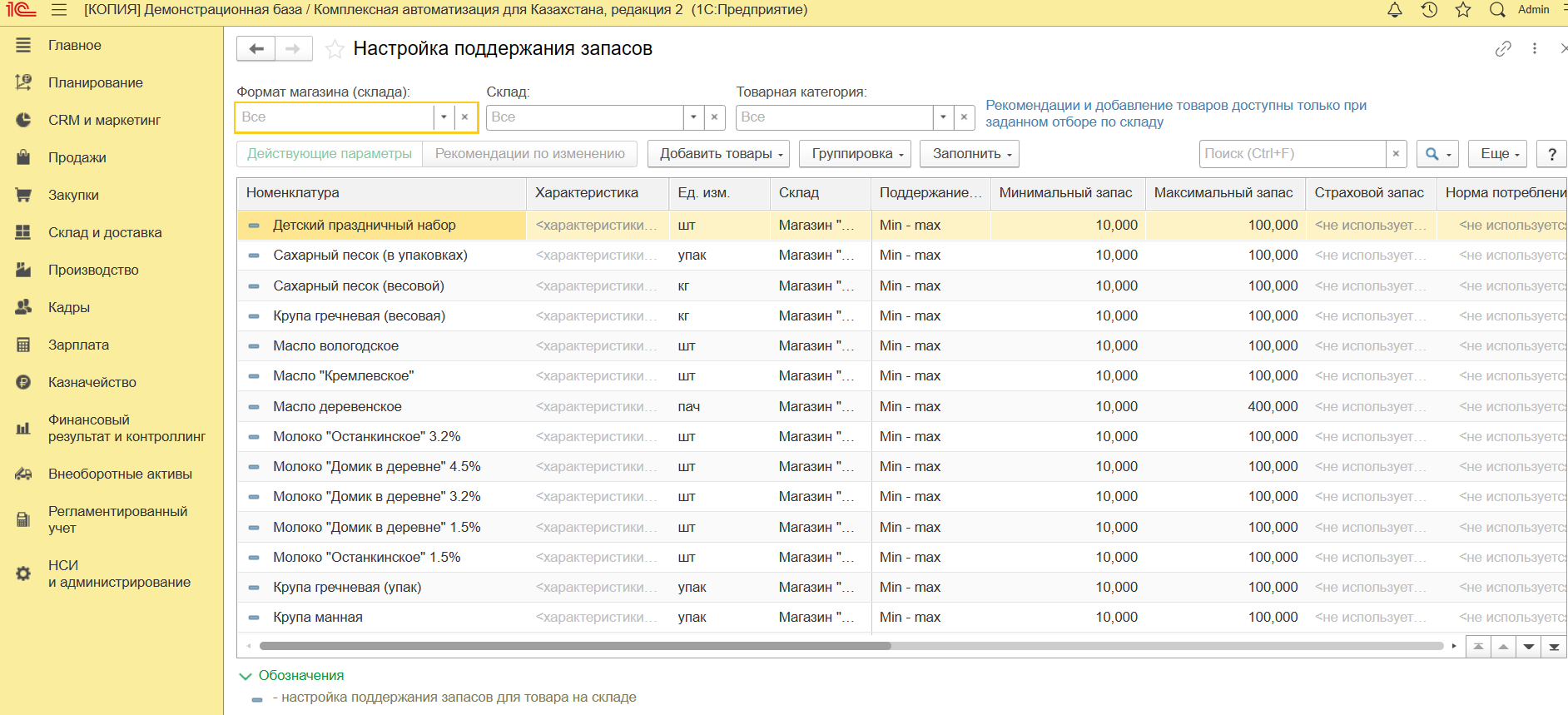Open the Группировка dropdown menu
1568x715 pixels.
pos(855,154)
